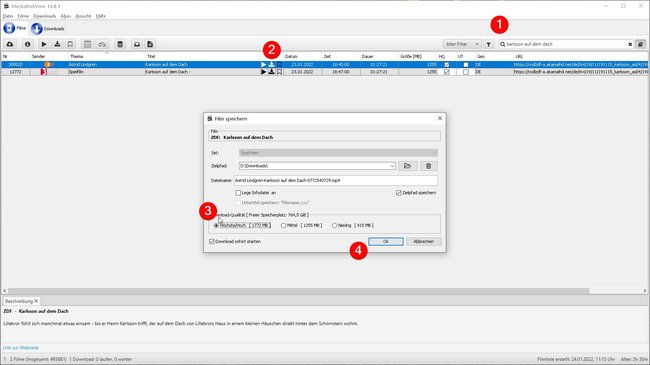Select Mittel quality radio button
The image size is (650, 365).
[x=284, y=225]
